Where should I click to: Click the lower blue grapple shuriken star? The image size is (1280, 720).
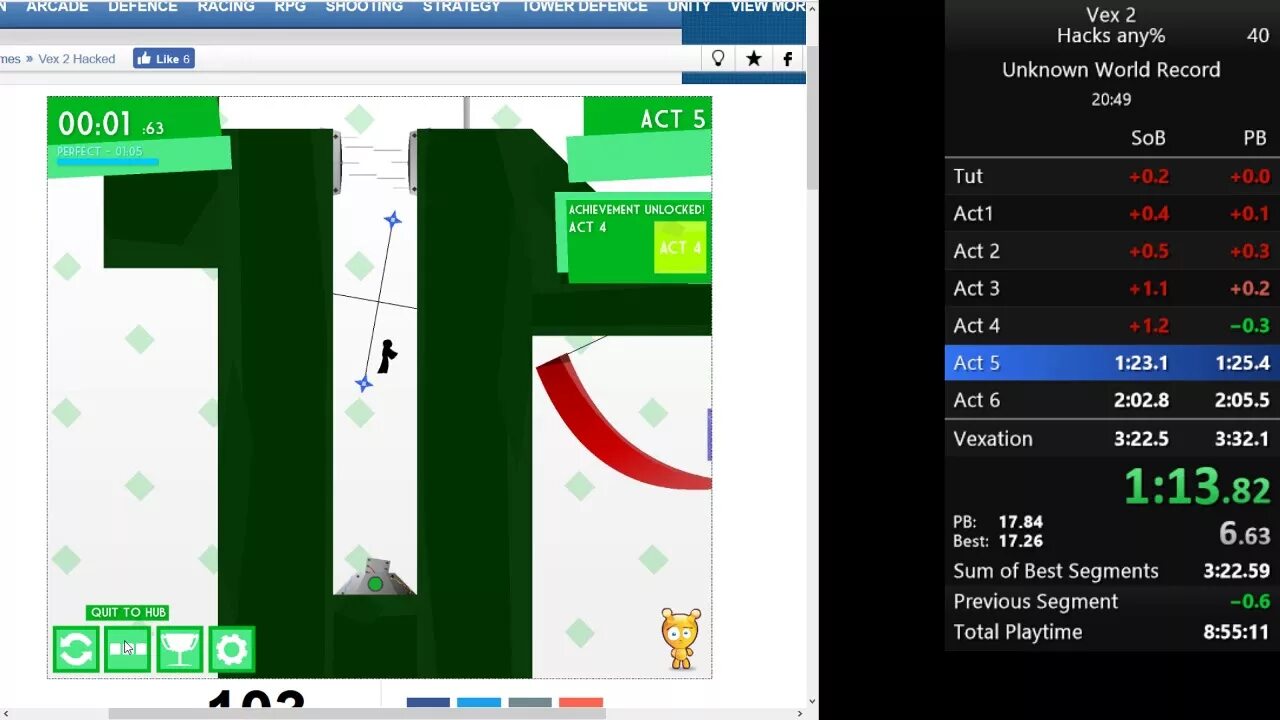[x=364, y=383]
